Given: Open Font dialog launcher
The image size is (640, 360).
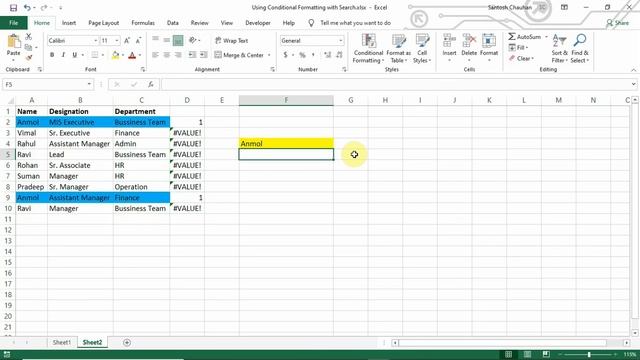Looking at the screenshot, I should [142, 69].
